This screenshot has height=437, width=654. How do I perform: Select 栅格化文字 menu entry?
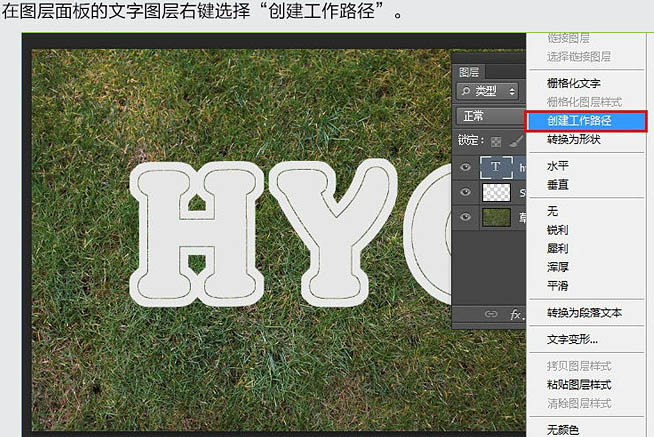574,83
